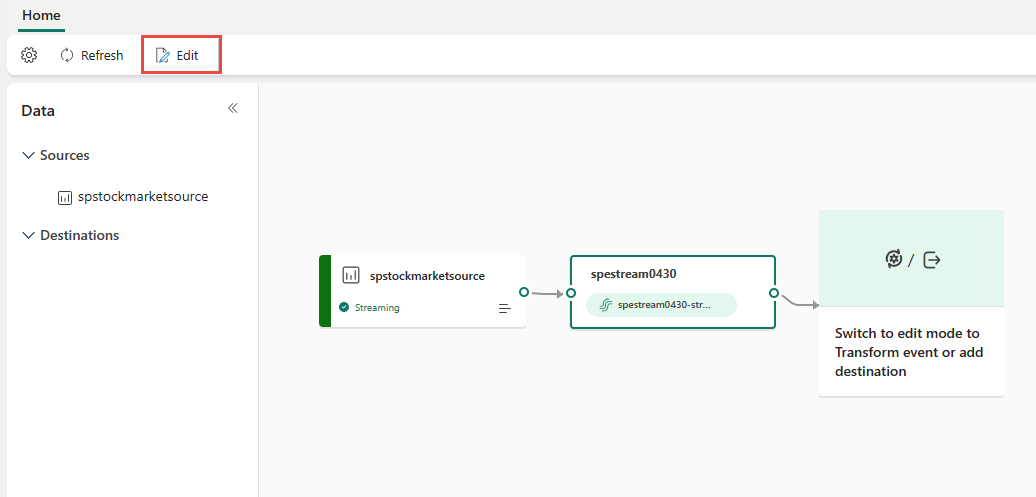This screenshot has width=1036, height=497.
Task: Click the Data panel heading
Action: point(38,111)
